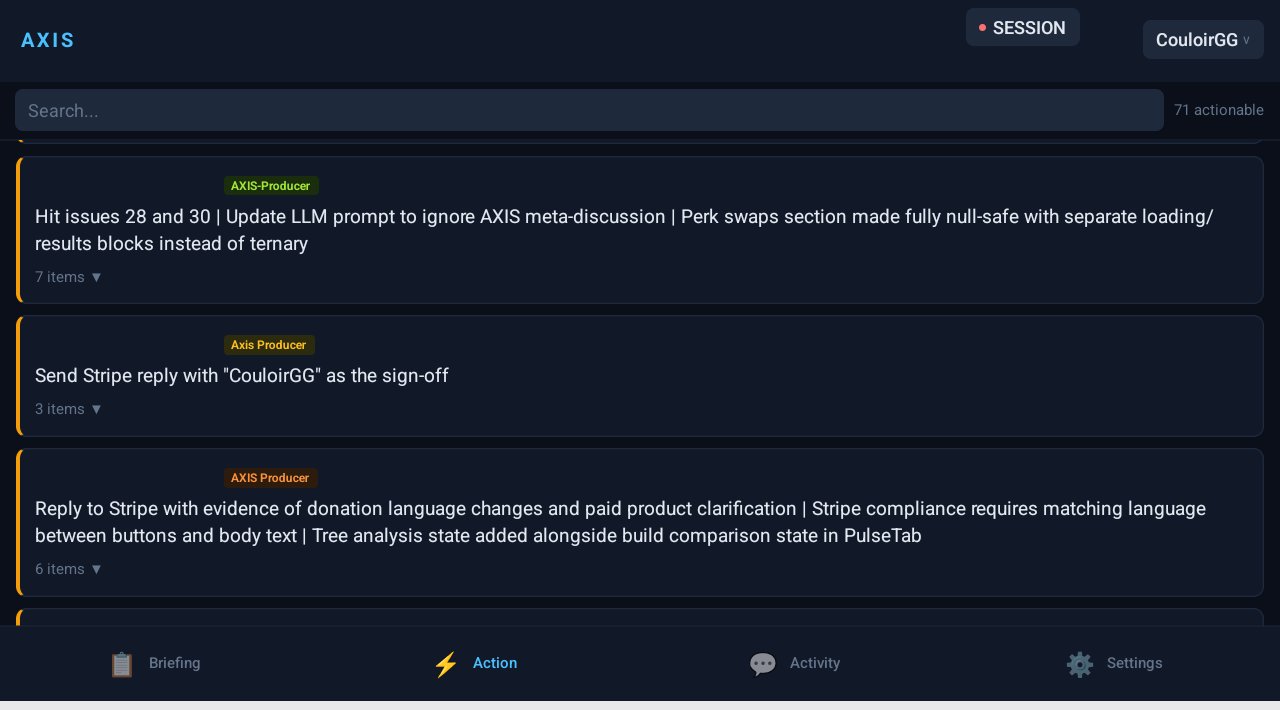
Task: Click the yellow Axis Producer tag
Action: click(x=269, y=345)
